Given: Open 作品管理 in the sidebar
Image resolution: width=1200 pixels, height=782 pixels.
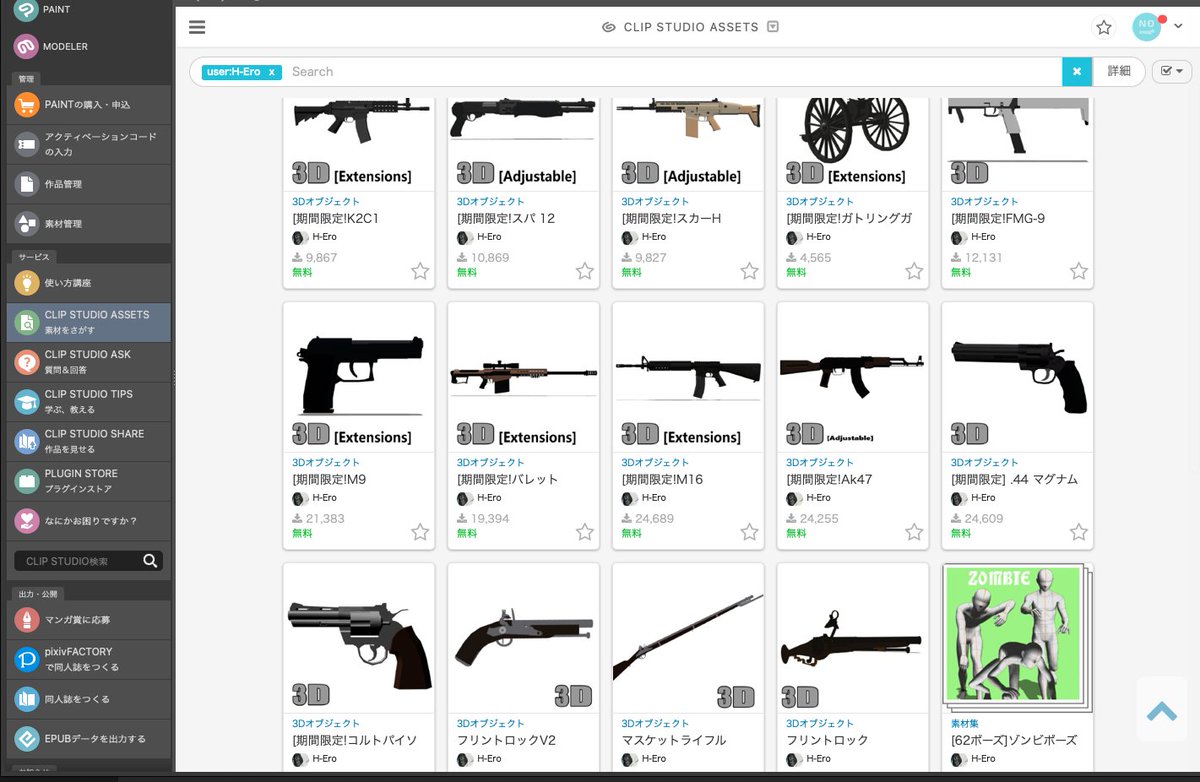Looking at the screenshot, I should coord(89,184).
